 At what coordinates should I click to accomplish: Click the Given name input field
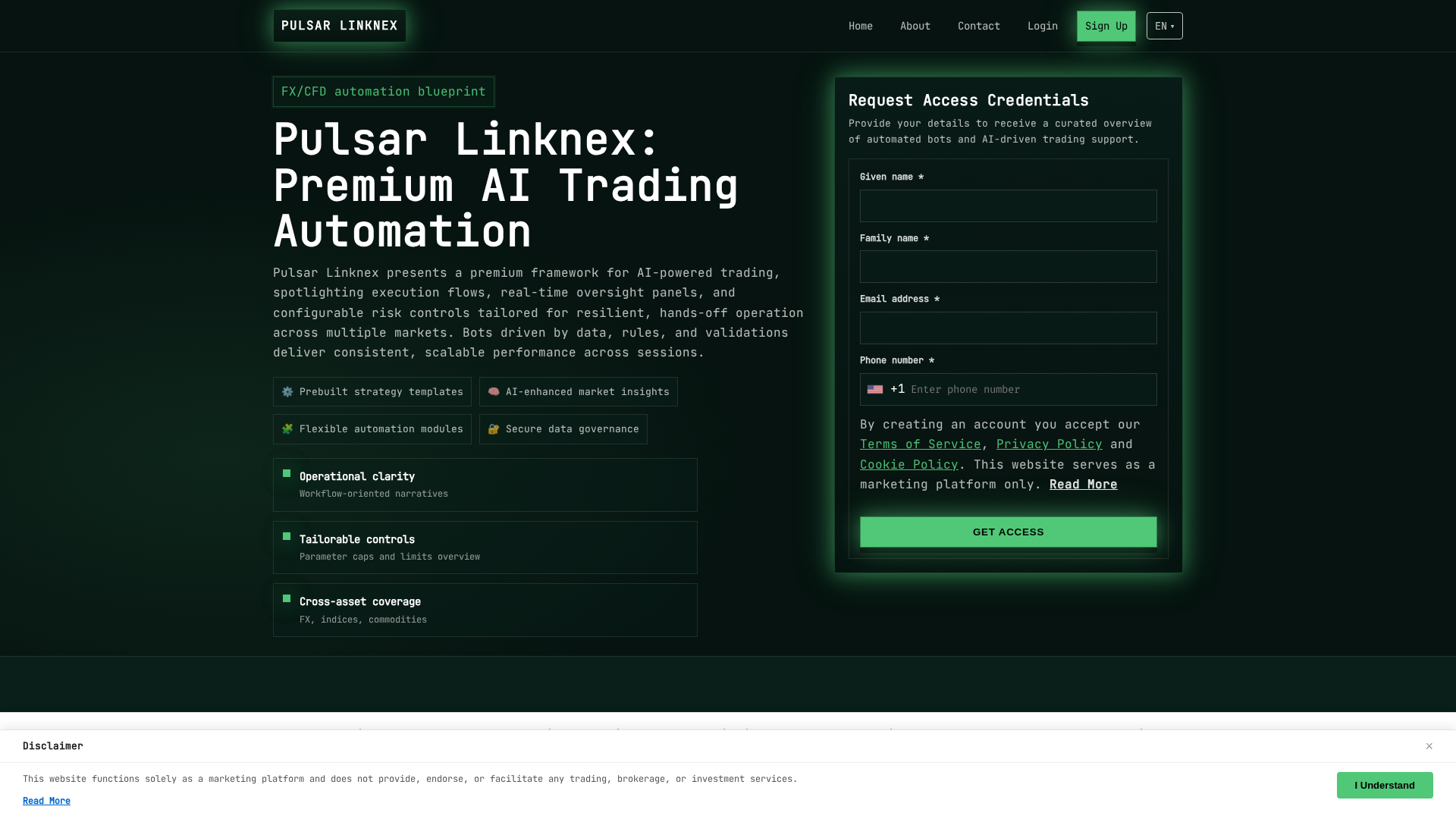tap(1008, 206)
